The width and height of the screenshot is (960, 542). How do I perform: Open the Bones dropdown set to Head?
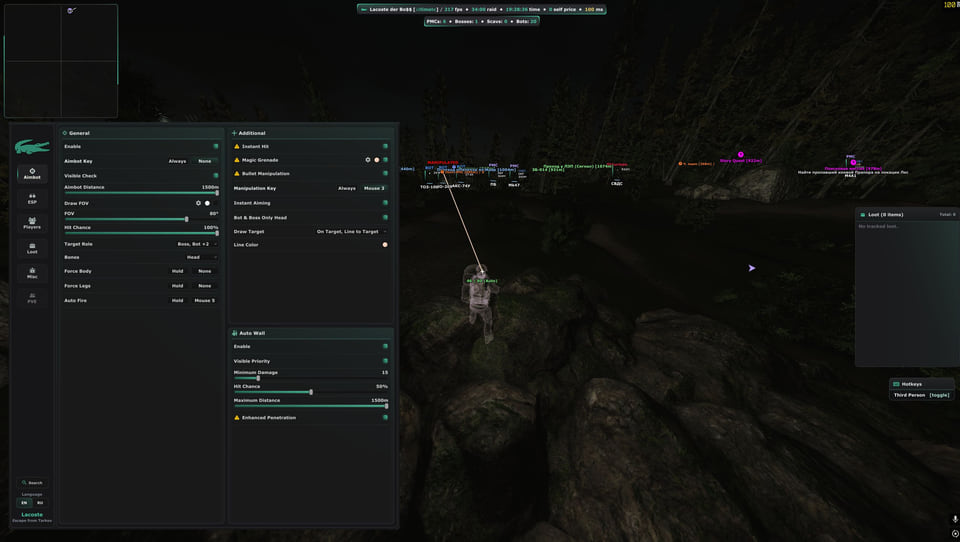[200, 257]
